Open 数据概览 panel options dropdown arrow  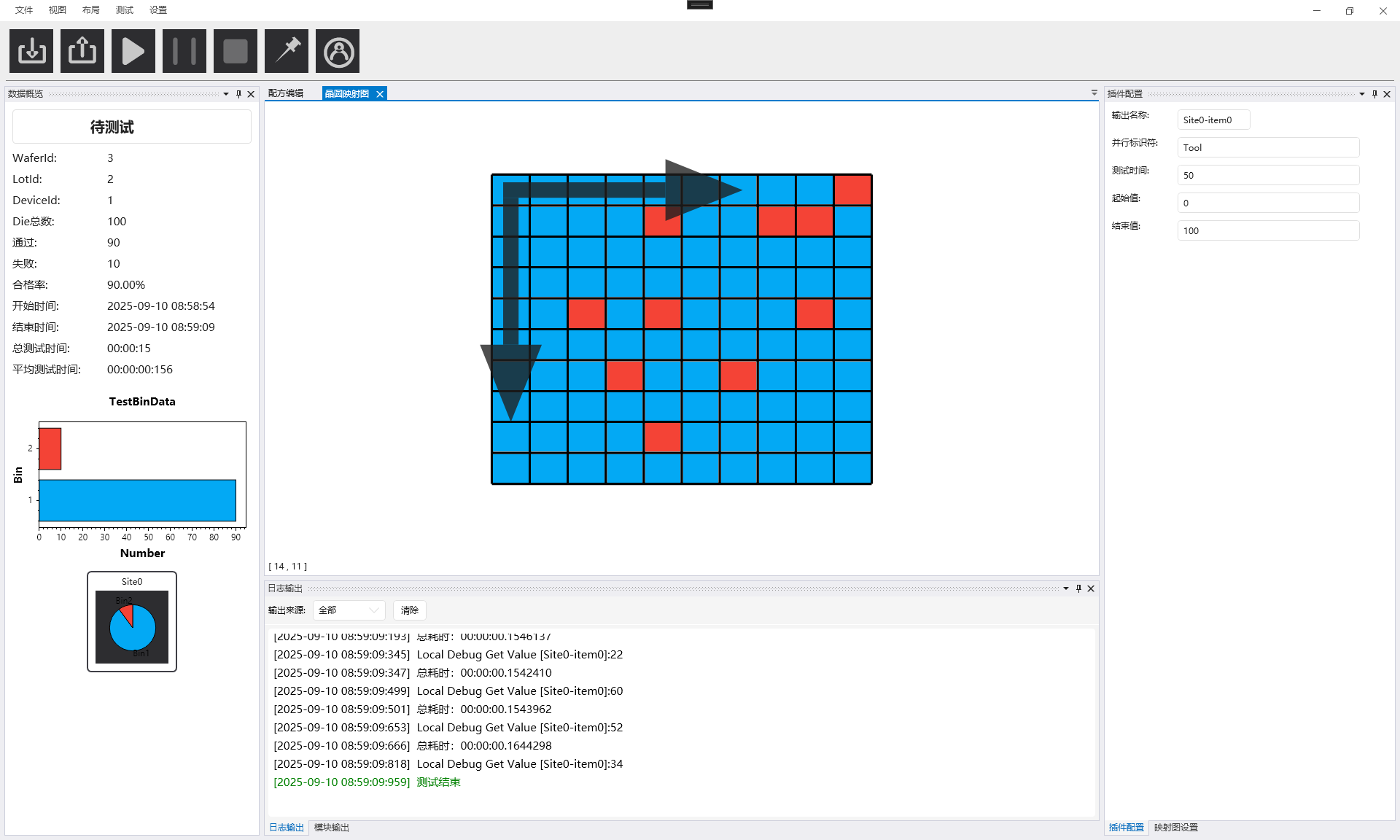[x=226, y=94]
